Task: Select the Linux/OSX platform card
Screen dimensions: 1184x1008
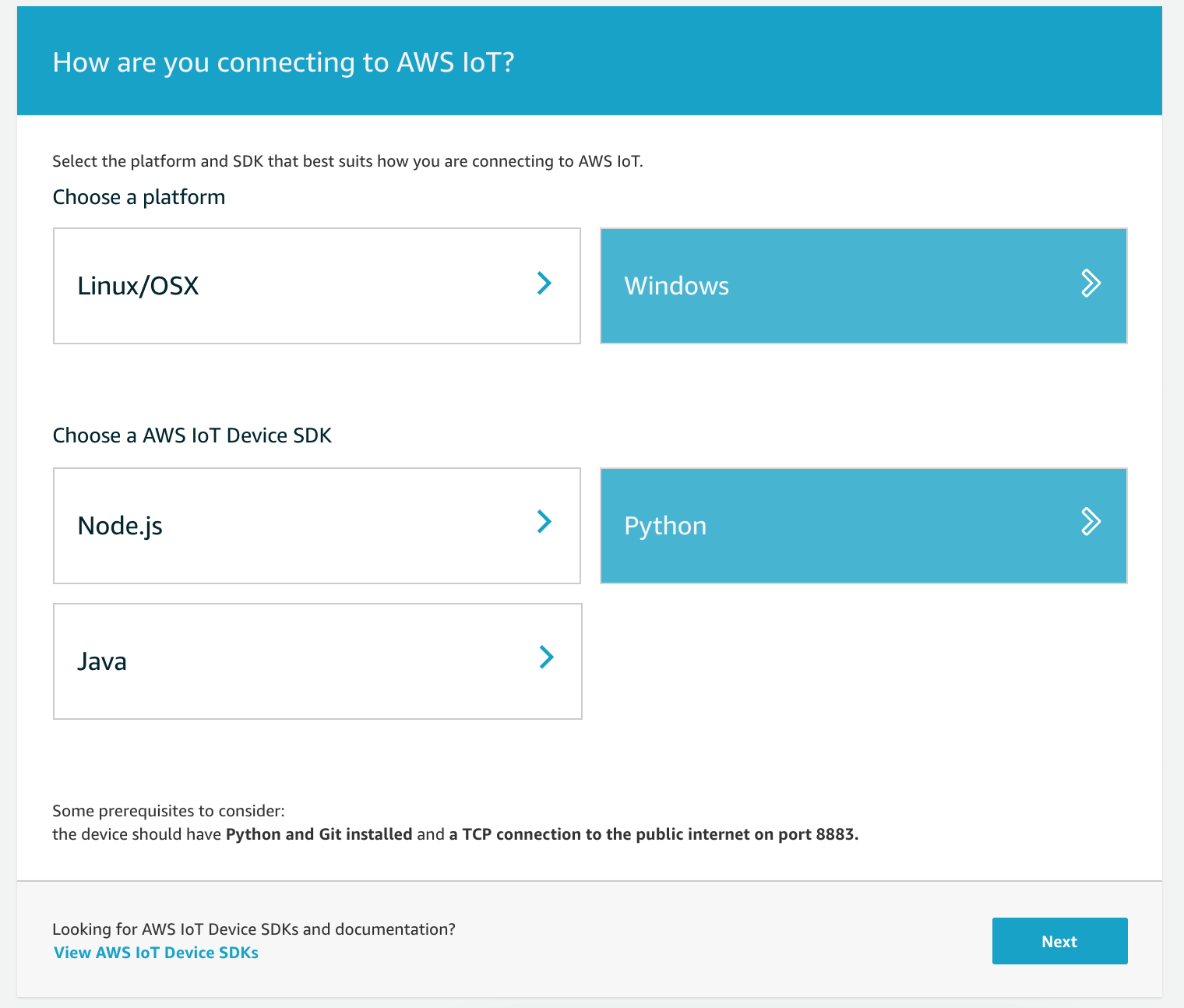Action: tap(317, 286)
